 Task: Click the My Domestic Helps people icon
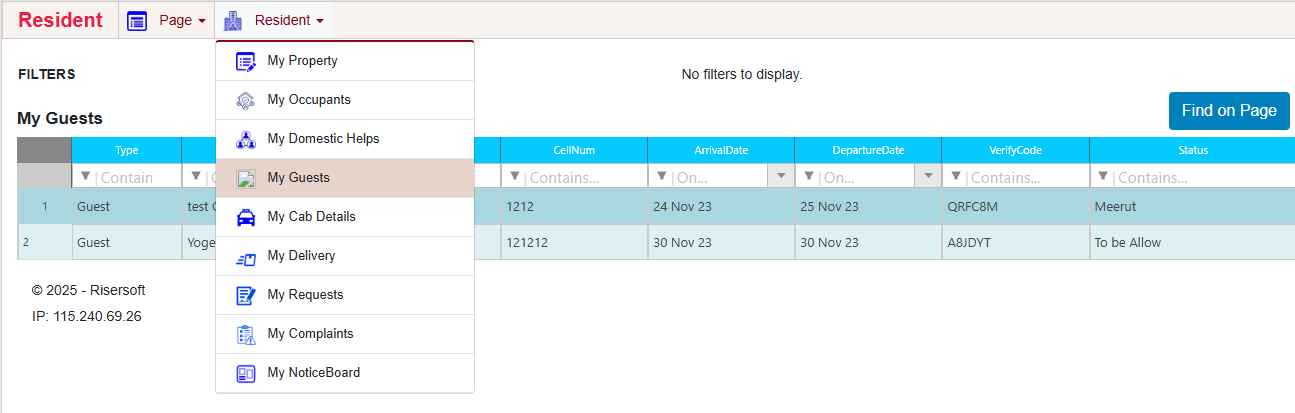[245, 139]
